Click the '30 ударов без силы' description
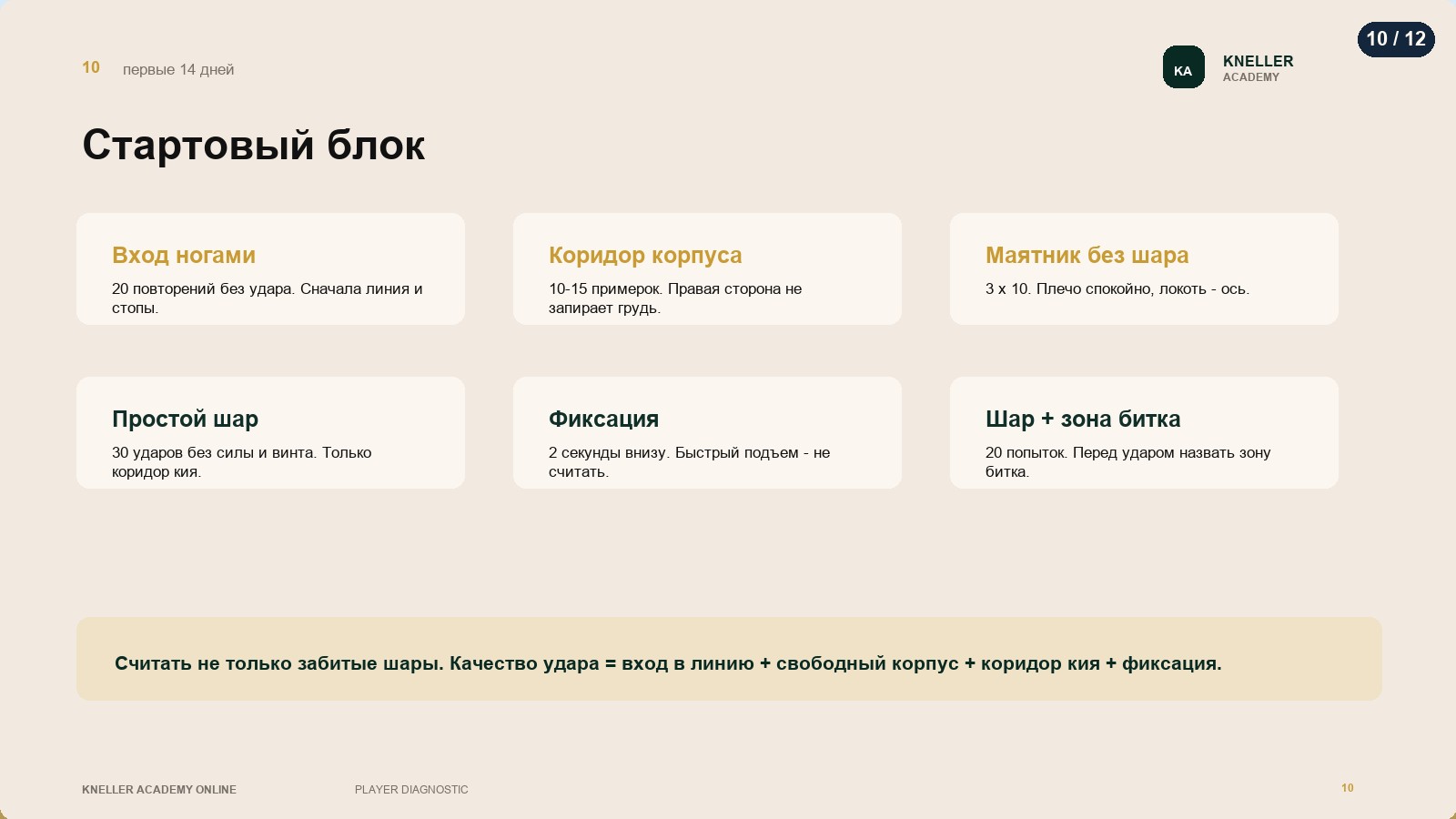1456x819 pixels. pyautogui.click(x=242, y=462)
